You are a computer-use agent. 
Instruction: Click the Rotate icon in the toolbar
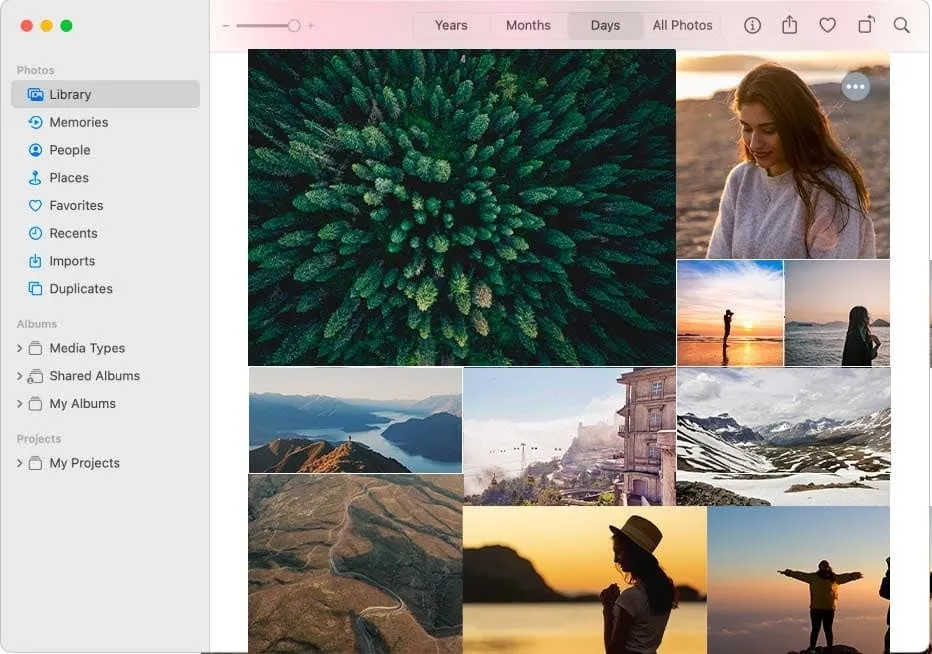(x=866, y=26)
